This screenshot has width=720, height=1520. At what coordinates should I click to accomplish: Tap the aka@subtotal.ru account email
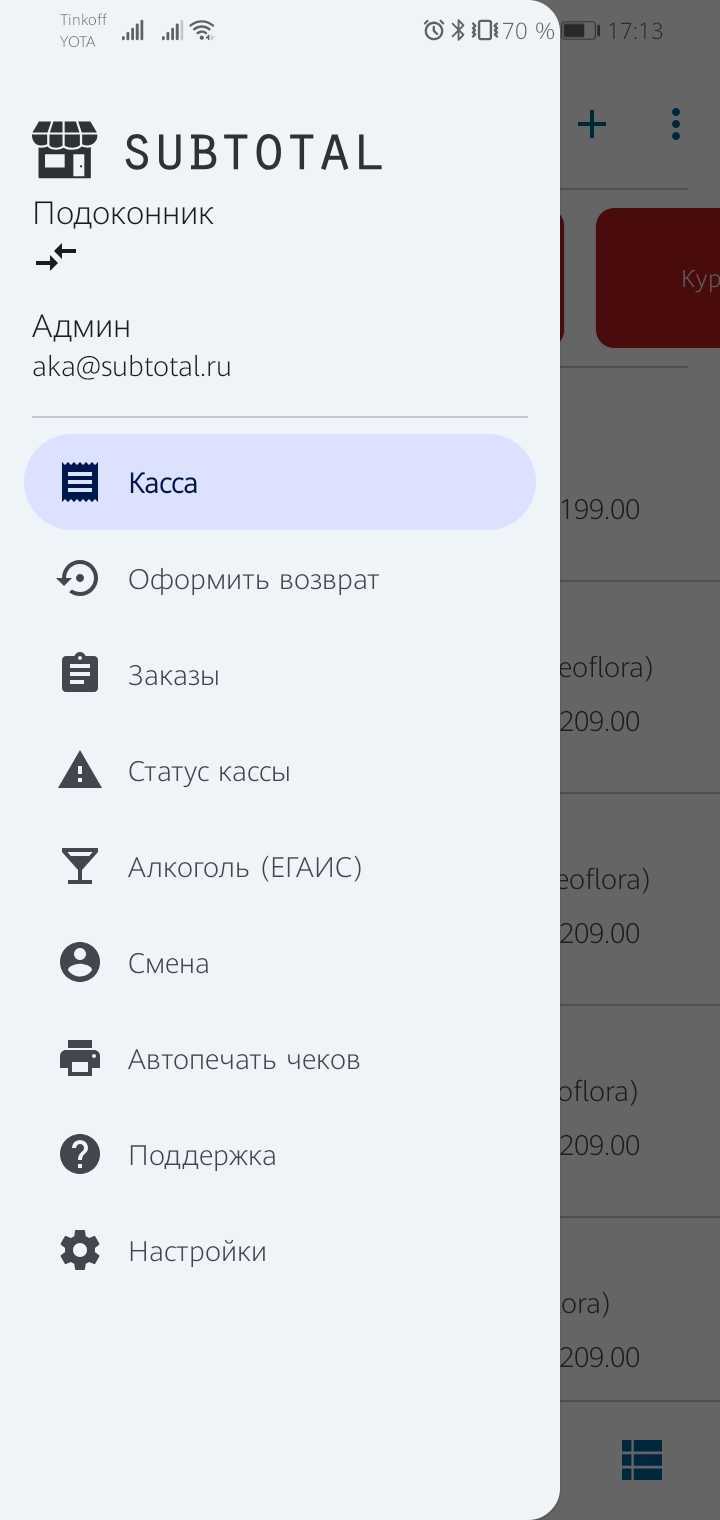tap(132, 366)
